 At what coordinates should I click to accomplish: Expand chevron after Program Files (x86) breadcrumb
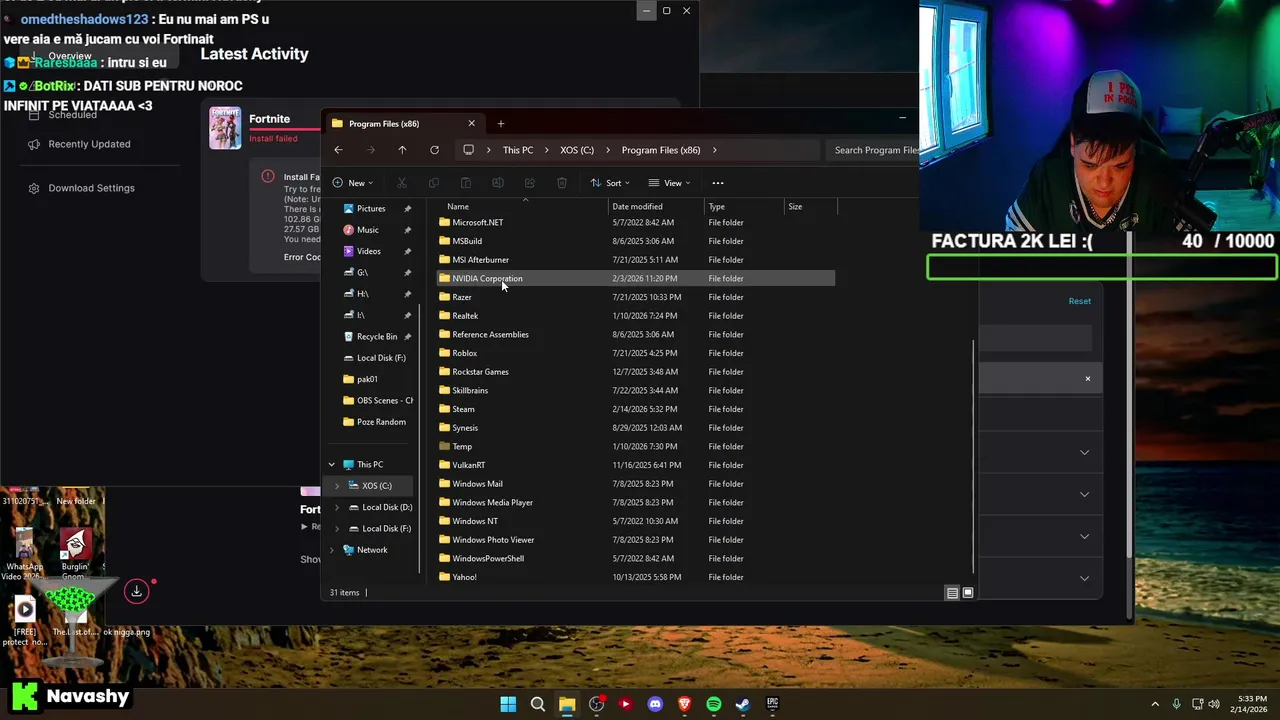point(715,150)
